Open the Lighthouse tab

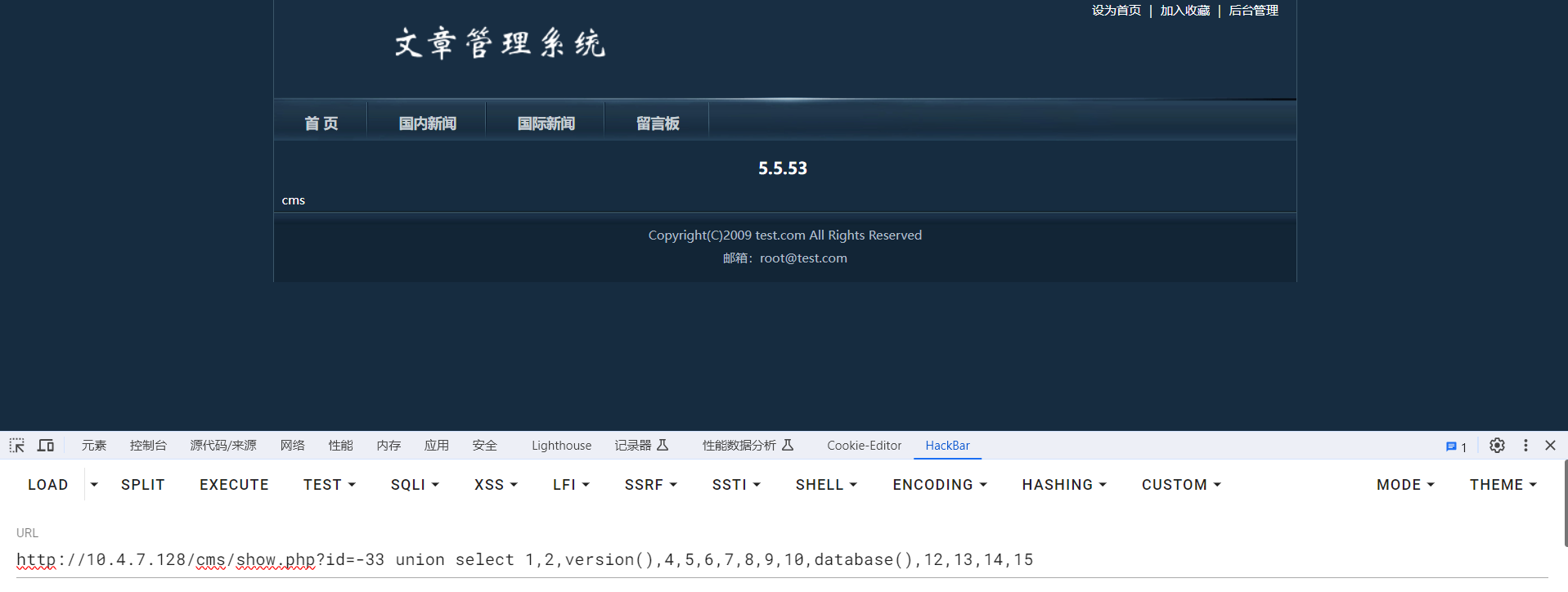click(561, 446)
